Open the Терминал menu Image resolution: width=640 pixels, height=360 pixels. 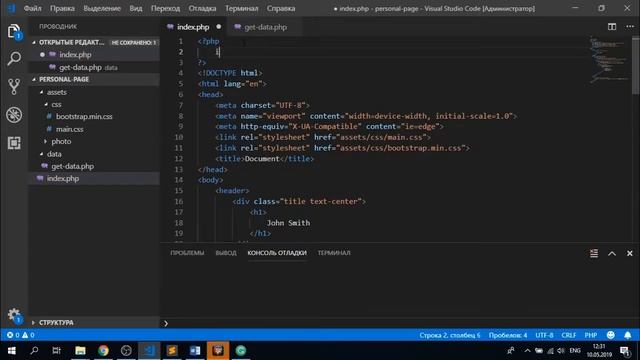click(x=242, y=8)
